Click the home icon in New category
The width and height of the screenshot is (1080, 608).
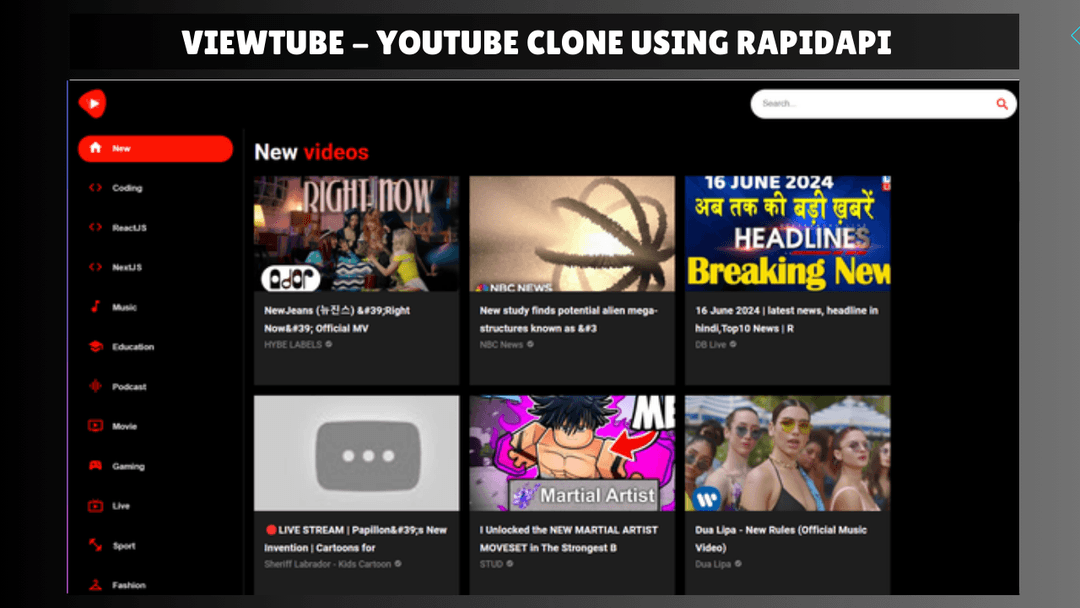[95, 148]
